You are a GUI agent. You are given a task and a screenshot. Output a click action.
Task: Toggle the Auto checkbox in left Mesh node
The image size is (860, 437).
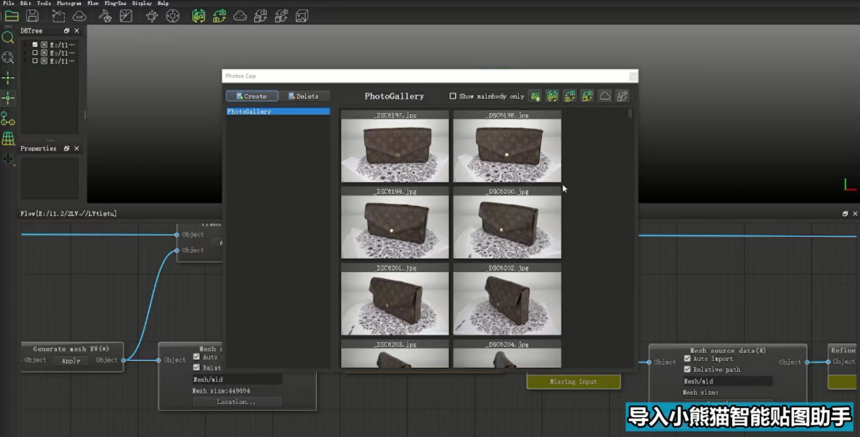tap(196, 357)
